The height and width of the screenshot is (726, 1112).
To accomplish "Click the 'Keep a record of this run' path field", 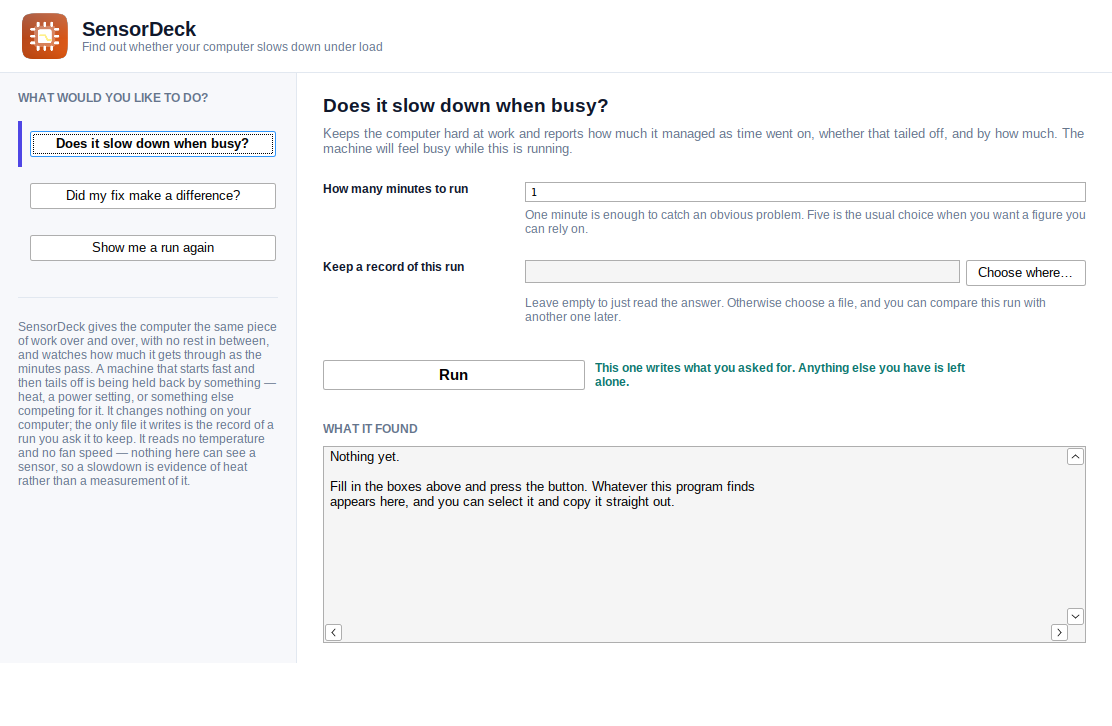I will pyautogui.click(x=742, y=272).
